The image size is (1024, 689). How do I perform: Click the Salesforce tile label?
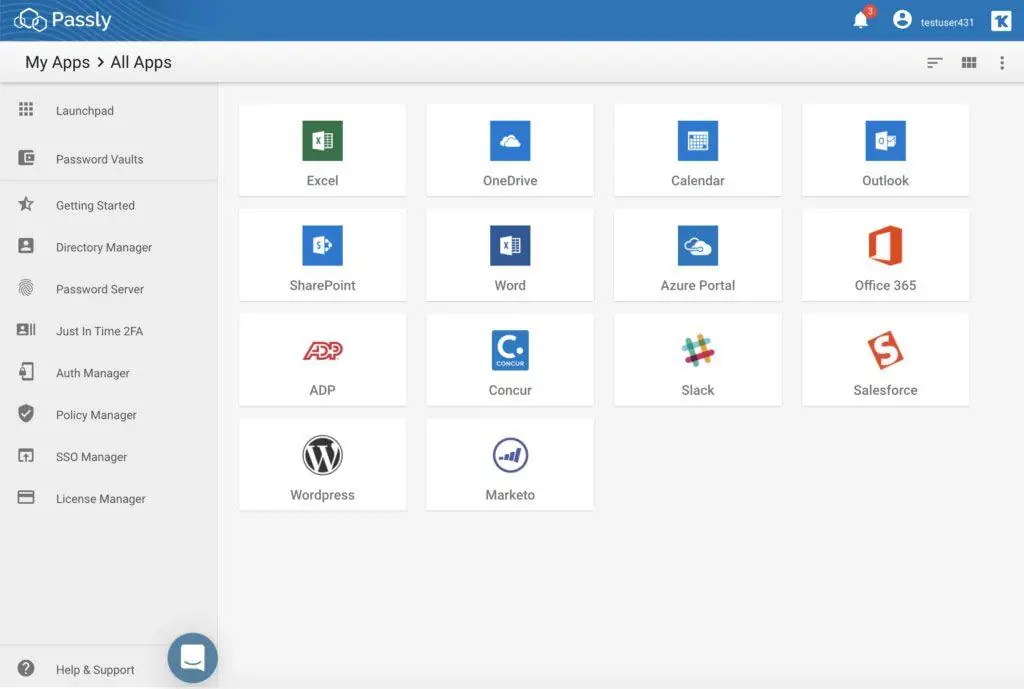[885, 390]
